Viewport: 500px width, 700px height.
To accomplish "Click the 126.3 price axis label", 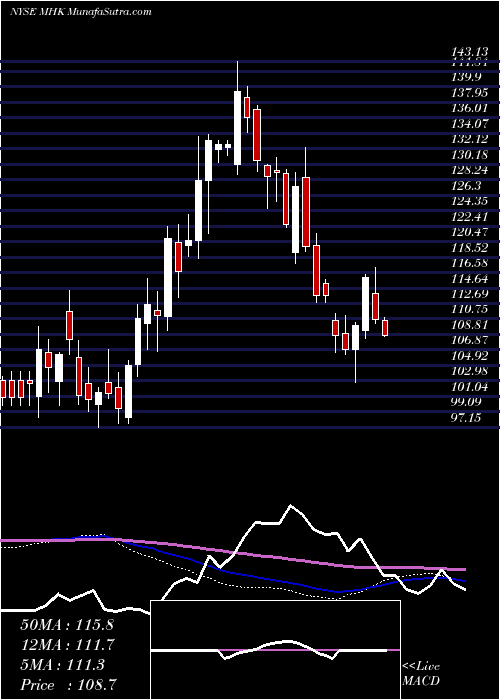I will [466, 186].
